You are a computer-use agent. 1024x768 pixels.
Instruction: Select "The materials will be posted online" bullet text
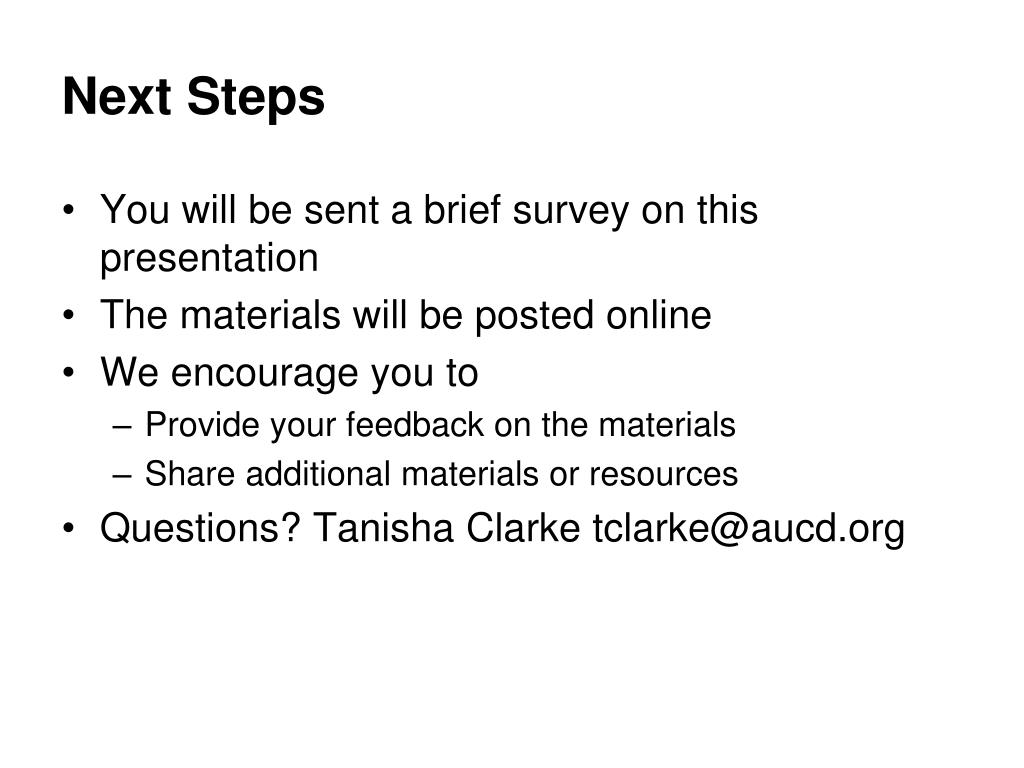click(406, 315)
